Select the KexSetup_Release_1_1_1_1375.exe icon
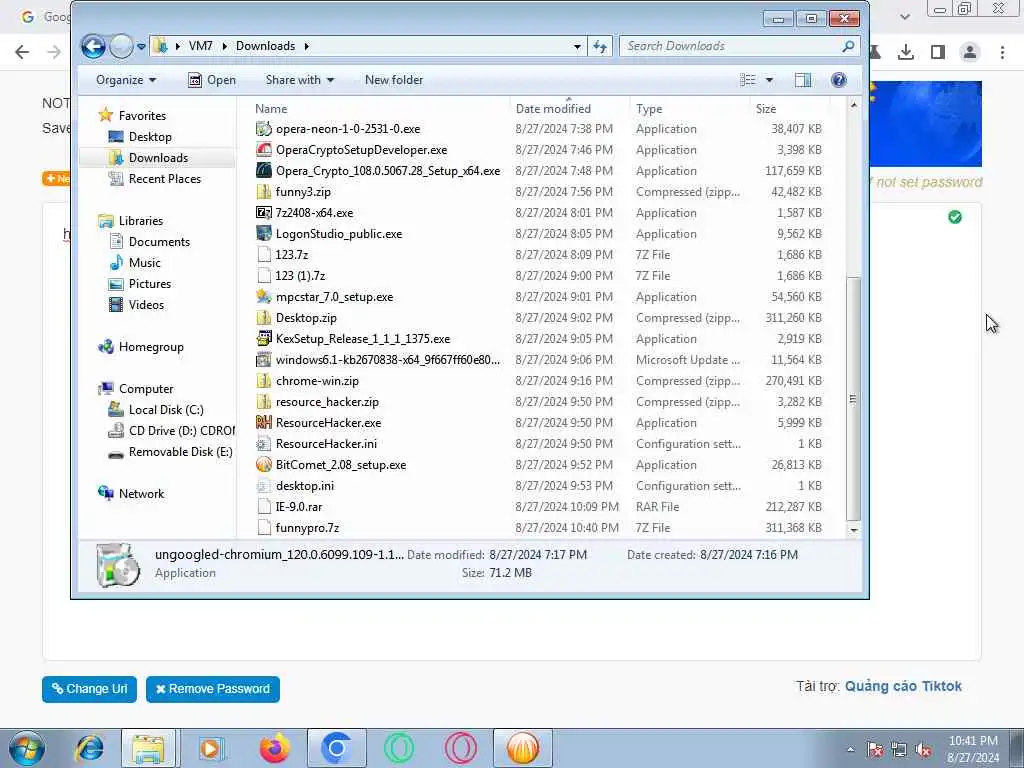This screenshot has width=1024, height=768. (264, 338)
